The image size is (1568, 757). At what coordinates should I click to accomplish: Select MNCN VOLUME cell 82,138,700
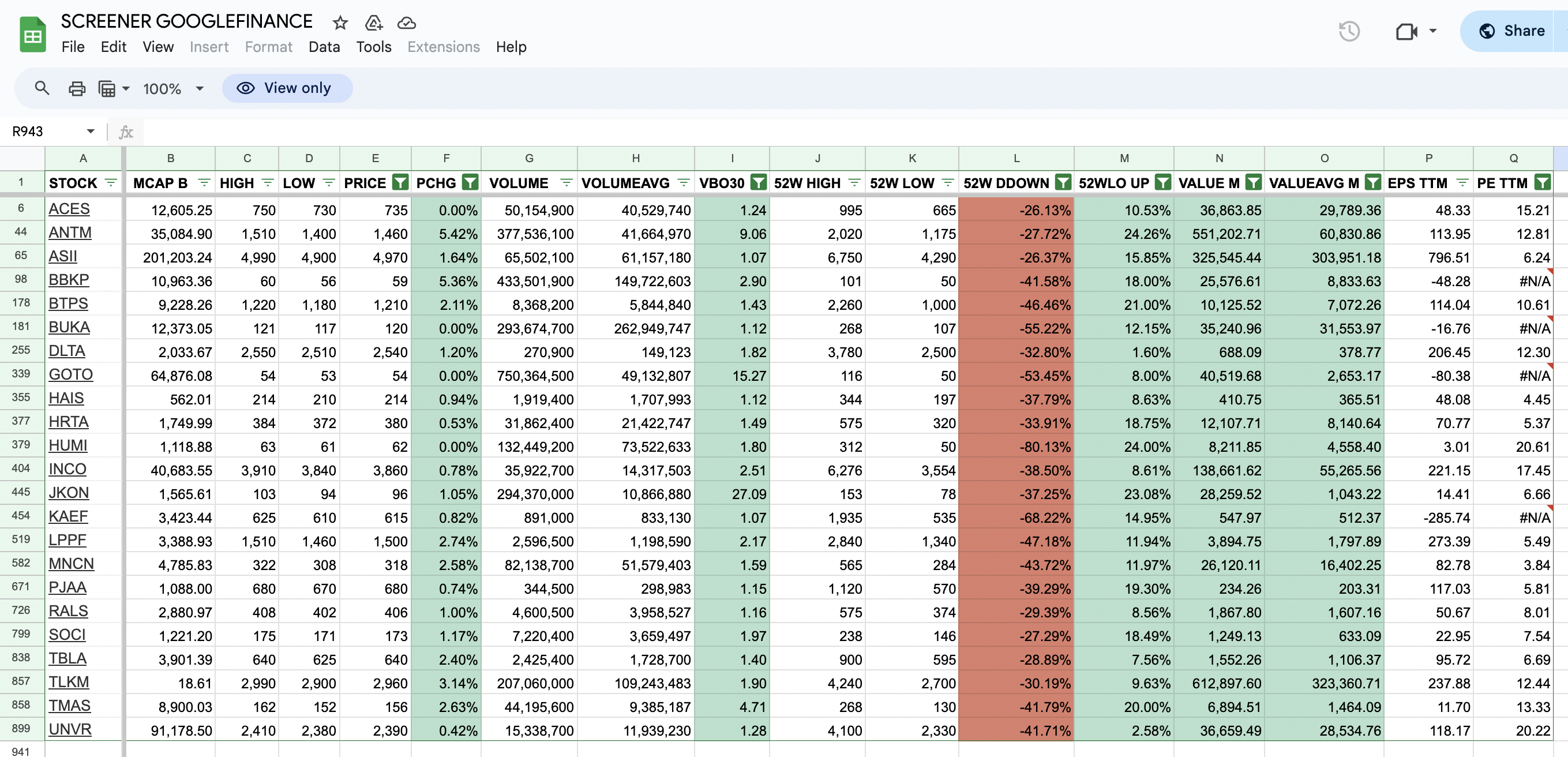click(x=529, y=565)
